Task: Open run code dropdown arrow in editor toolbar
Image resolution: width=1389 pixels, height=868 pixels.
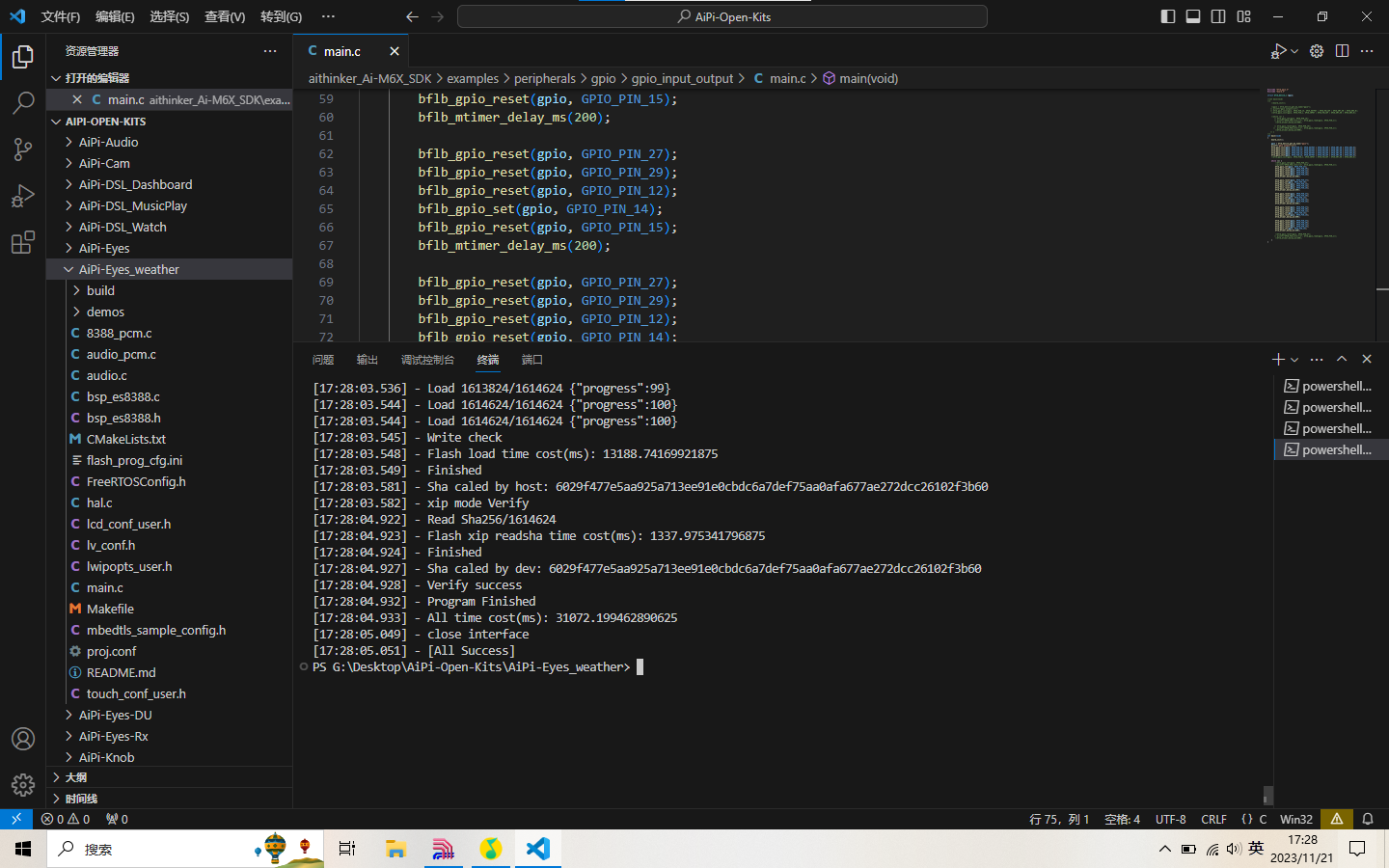Action: tap(1294, 51)
